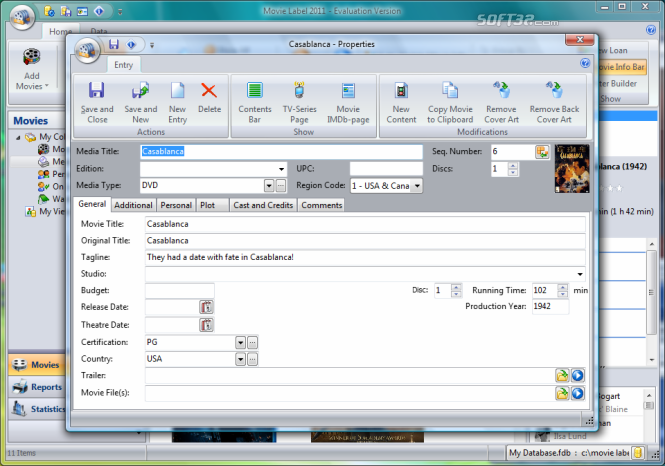Viewport: 665px width, 466px height.
Task: Increase the Discs count spinner
Action: click(513, 166)
